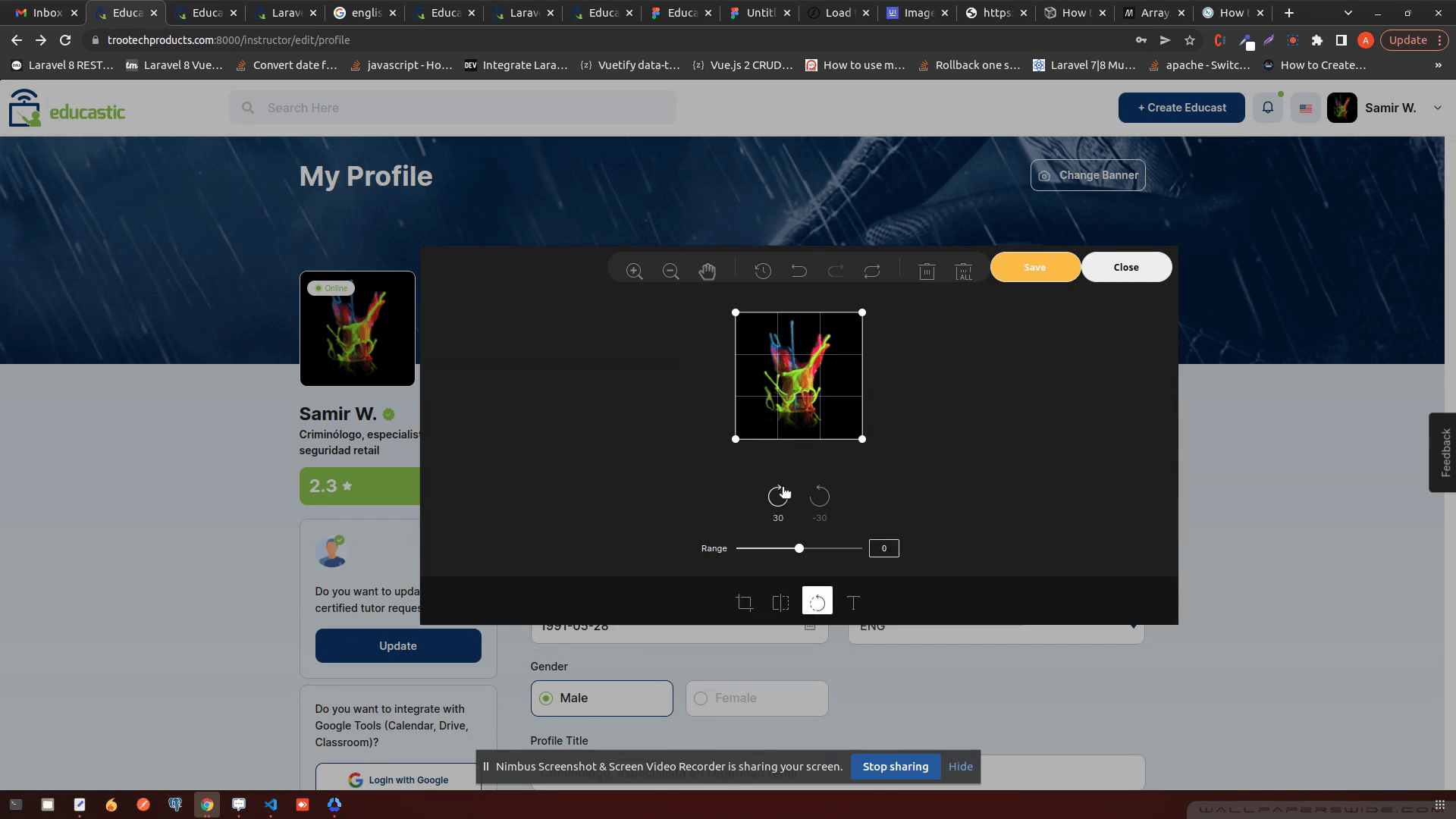This screenshot has width=1456, height=819.
Task: Open Visual Studio Code from the taskbar
Action: (271, 805)
